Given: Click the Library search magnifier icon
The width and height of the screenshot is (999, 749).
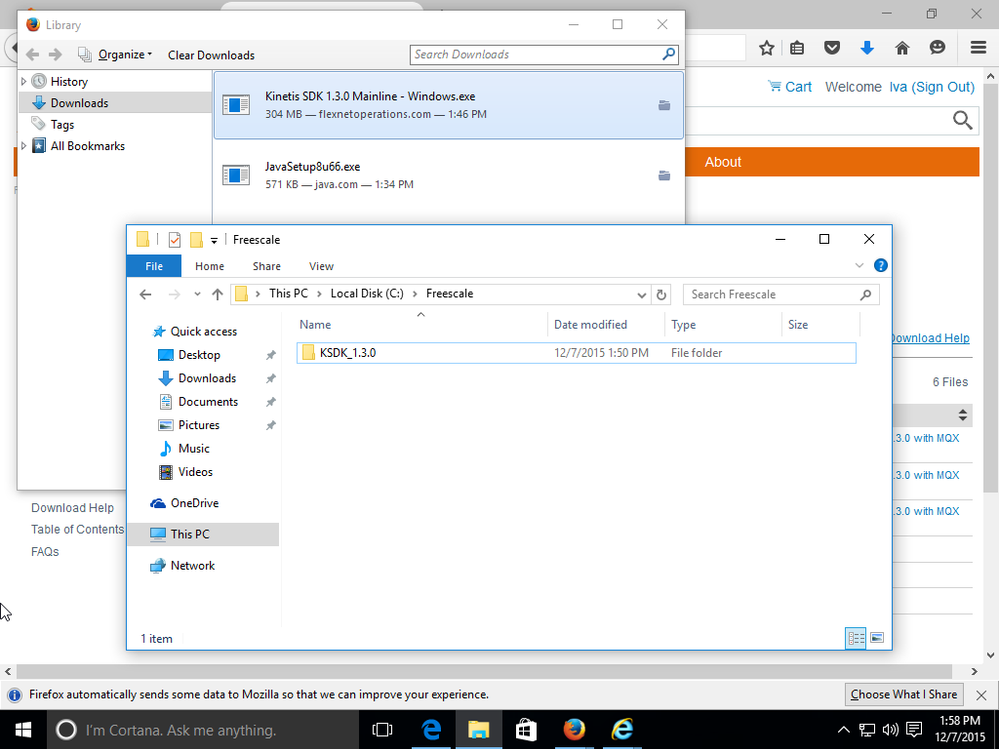Looking at the screenshot, I should click(668, 54).
